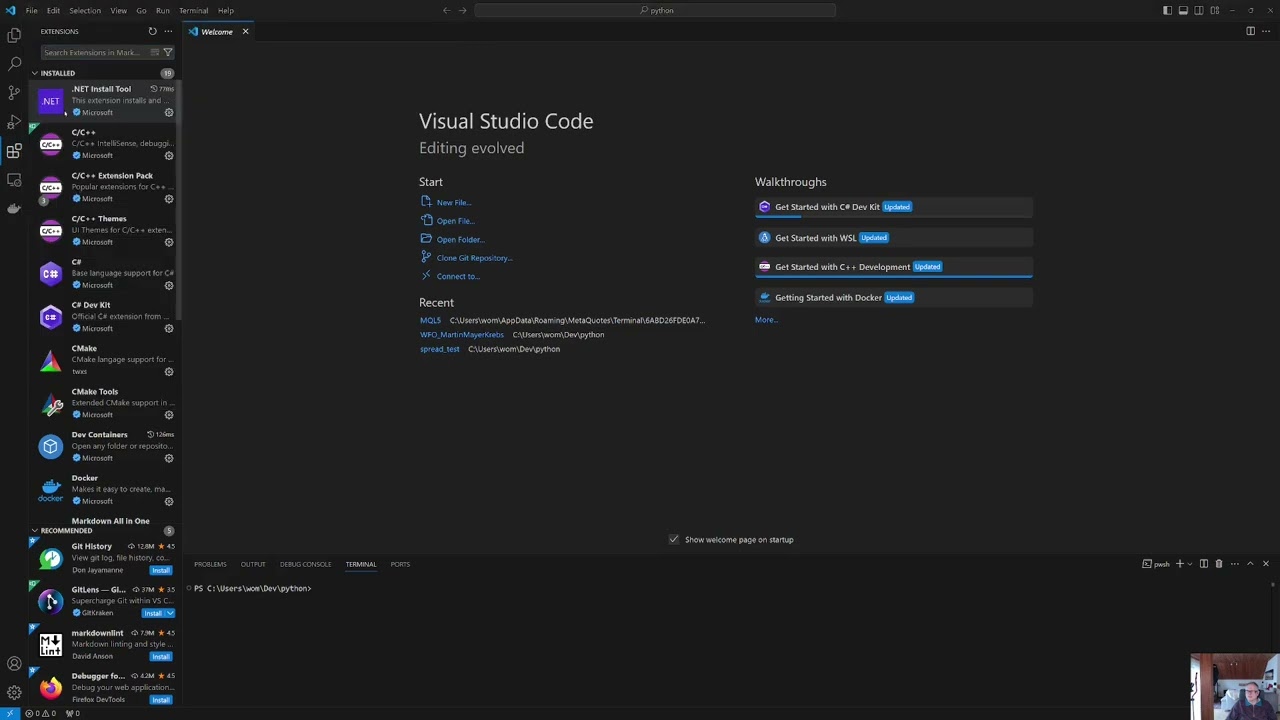Image resolution: width=1280 pixels, height=720 pixels.
Task: Kill terminal with trash icon
Action: [x=1218, y=564]
